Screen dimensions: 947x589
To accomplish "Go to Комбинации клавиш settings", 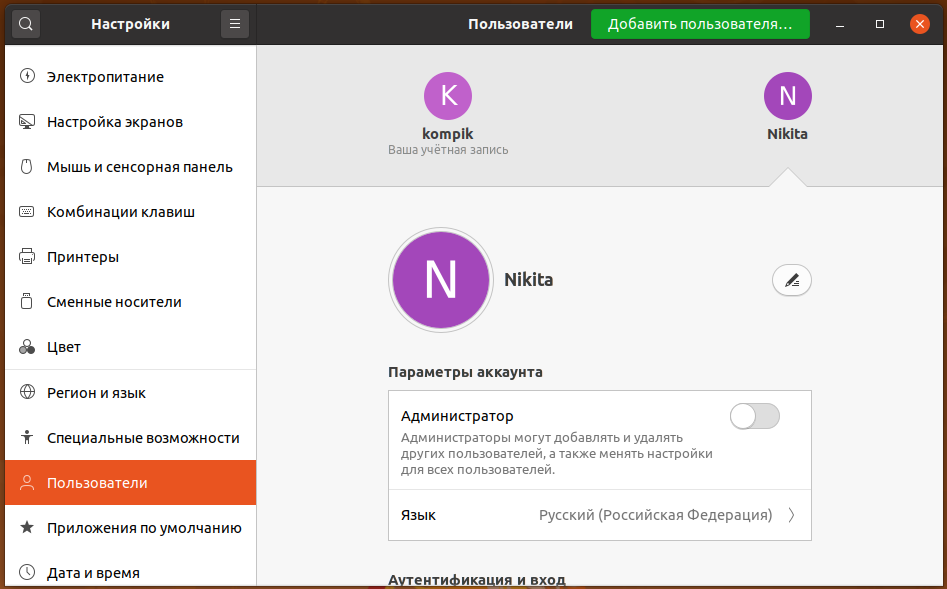I will pyautogui.click(x=121, y=212).
